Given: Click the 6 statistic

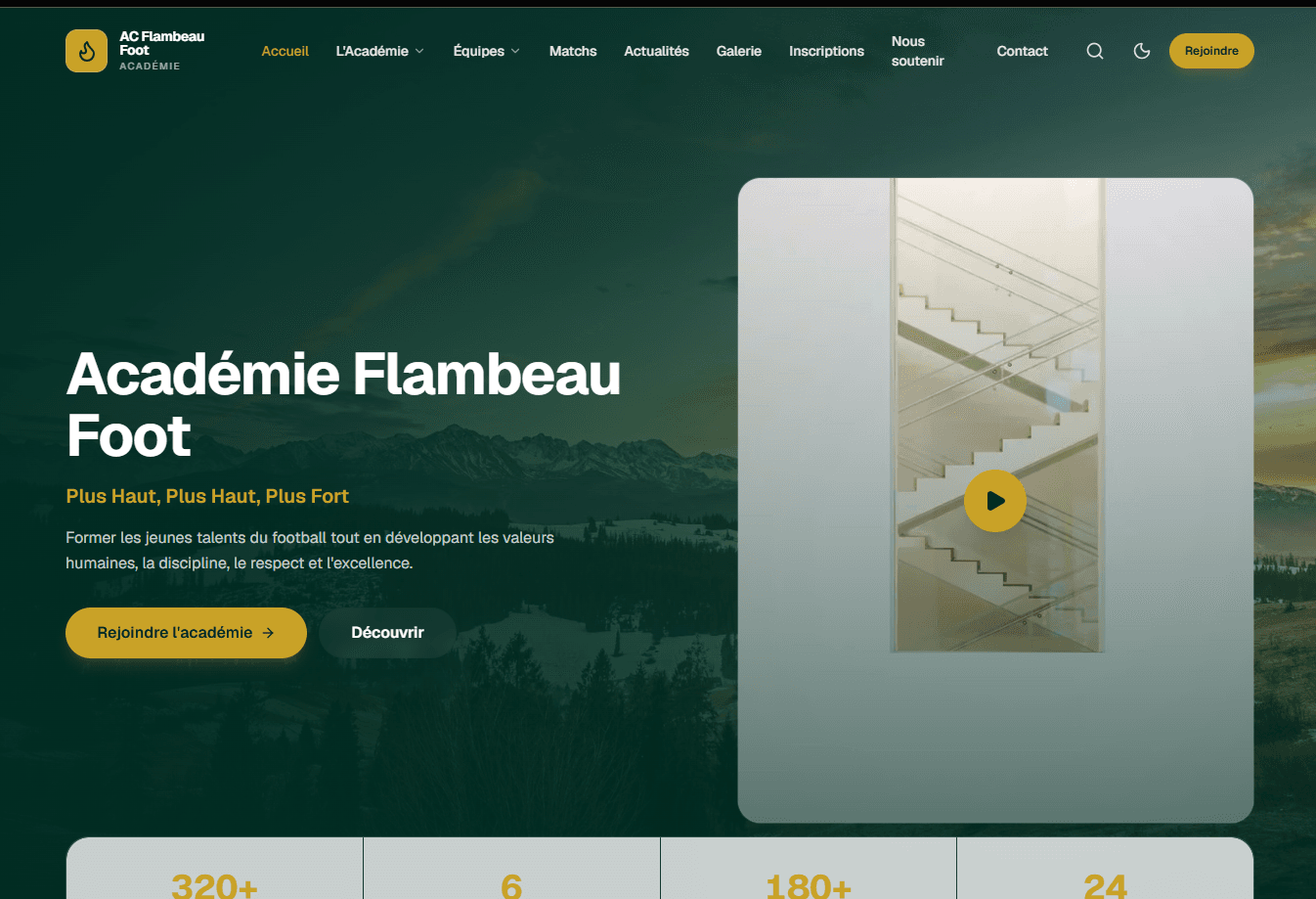Looking at the screenshot, I should click(511, 886).
